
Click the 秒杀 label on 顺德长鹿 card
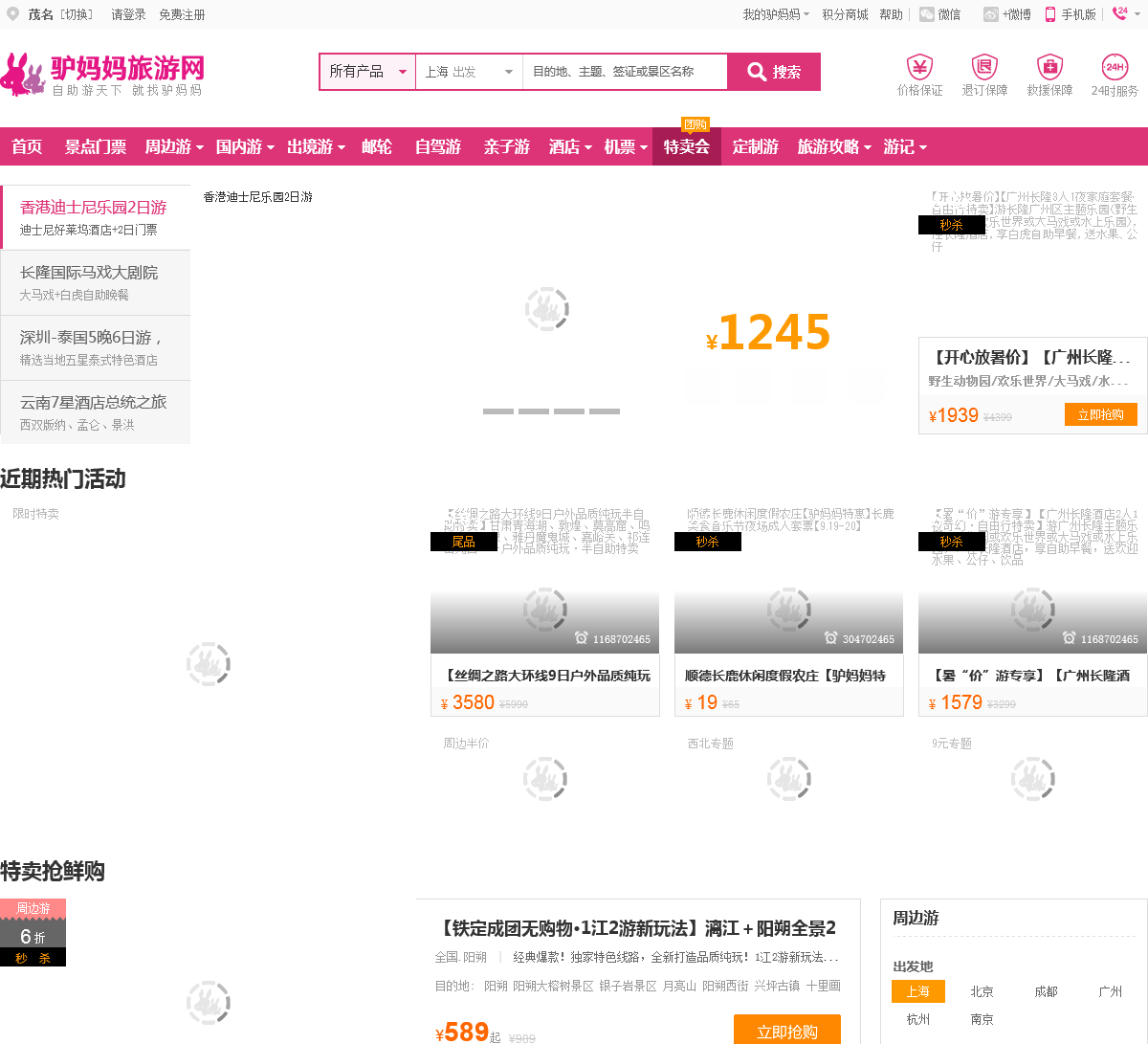tap(708, 542)
